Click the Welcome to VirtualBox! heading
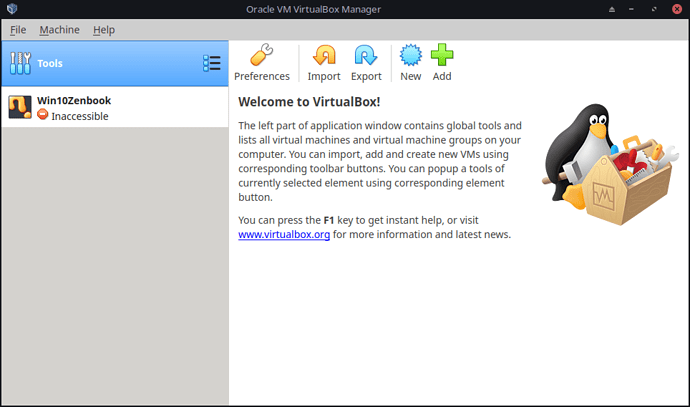This screenshot has height=407, width=690. click(309, 102)
